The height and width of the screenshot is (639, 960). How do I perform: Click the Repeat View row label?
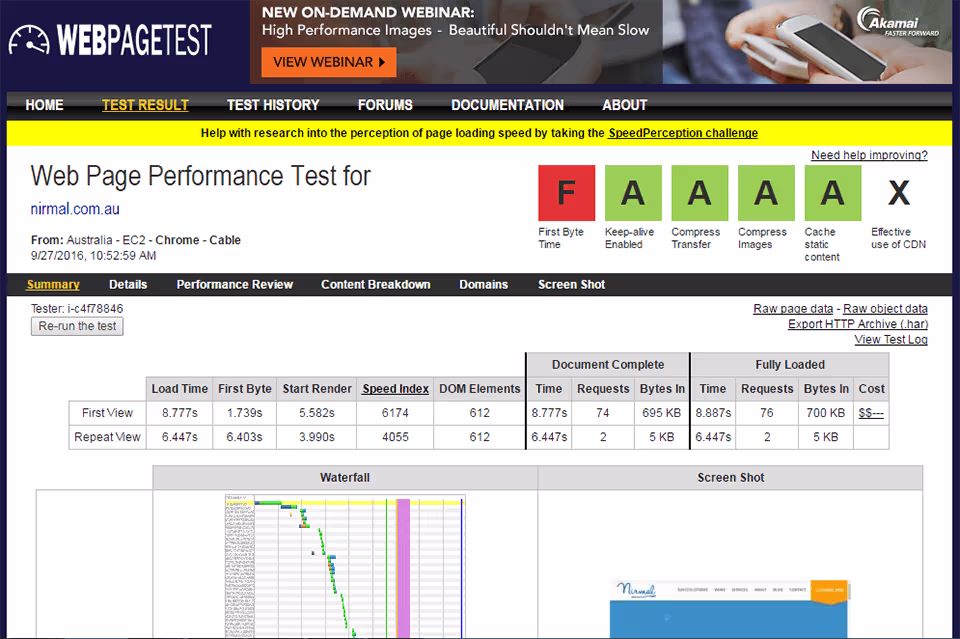pyautogui.click(x=107, y=437)
